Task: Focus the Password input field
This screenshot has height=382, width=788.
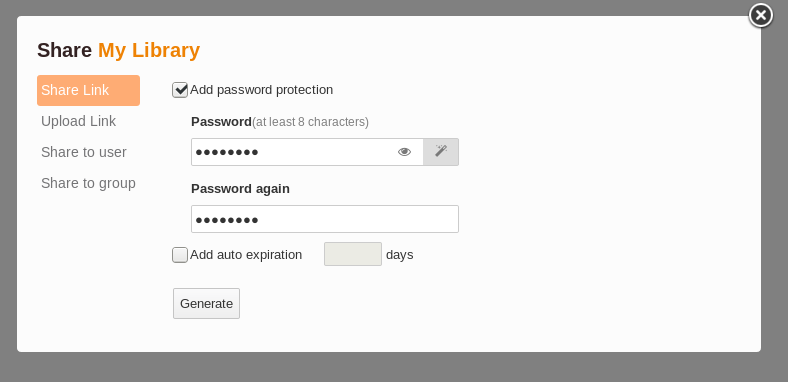Action: click(307, 152)
